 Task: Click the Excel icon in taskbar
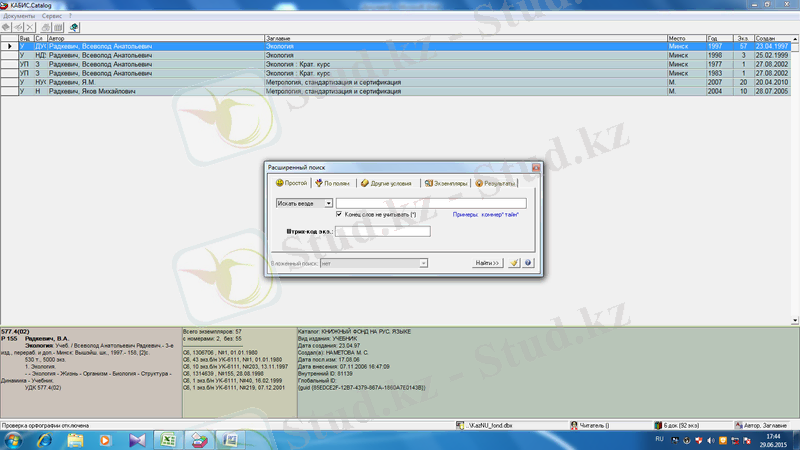point(169,440)
